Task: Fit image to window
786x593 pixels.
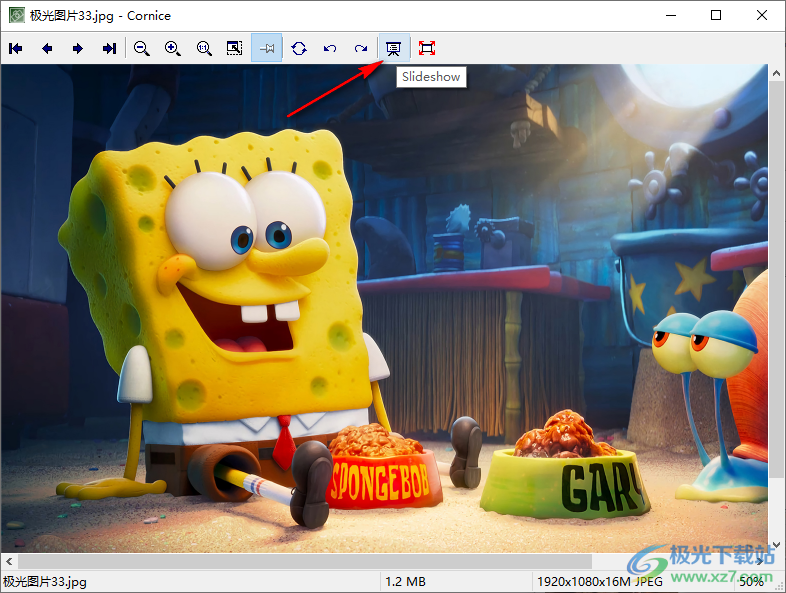Action: point(235,48)
